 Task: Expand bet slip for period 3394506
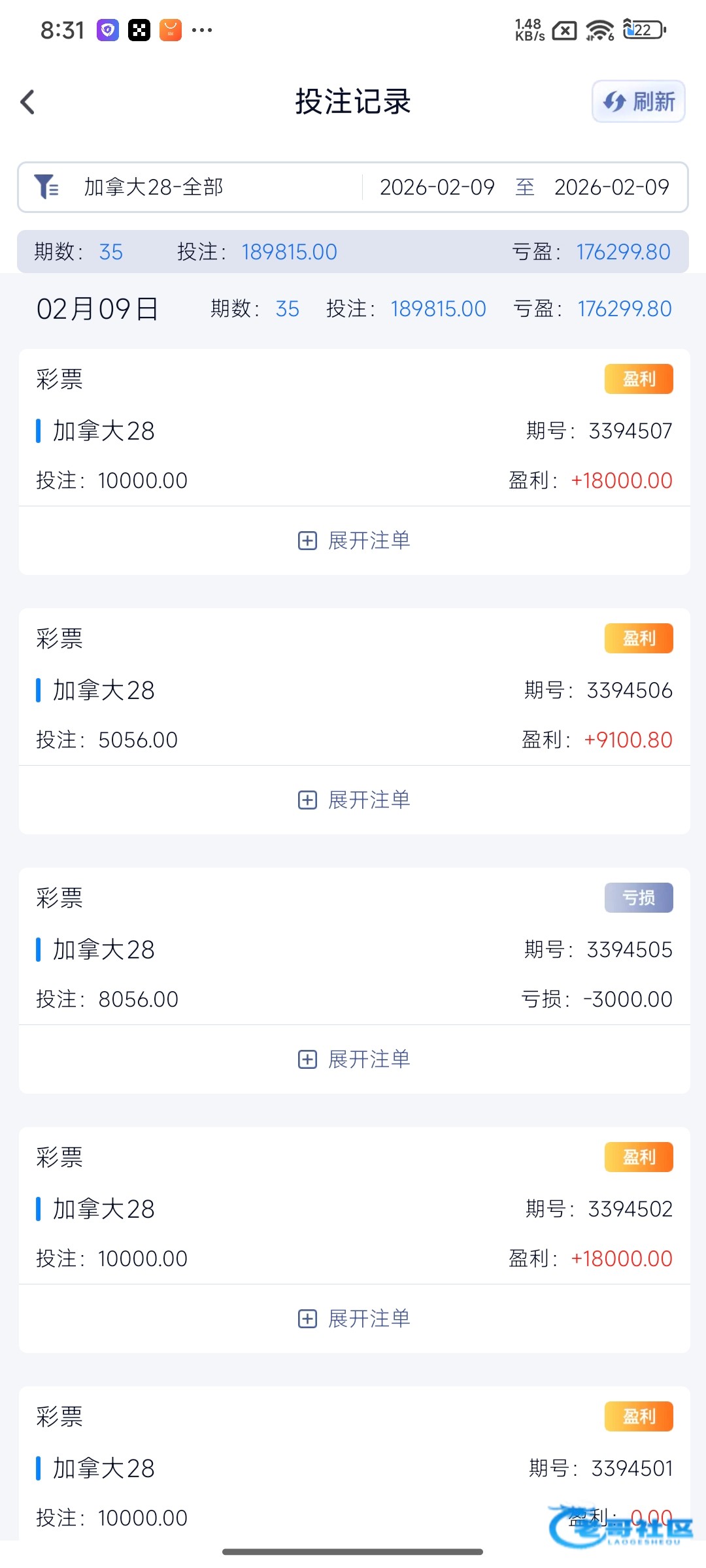point(354,800)
